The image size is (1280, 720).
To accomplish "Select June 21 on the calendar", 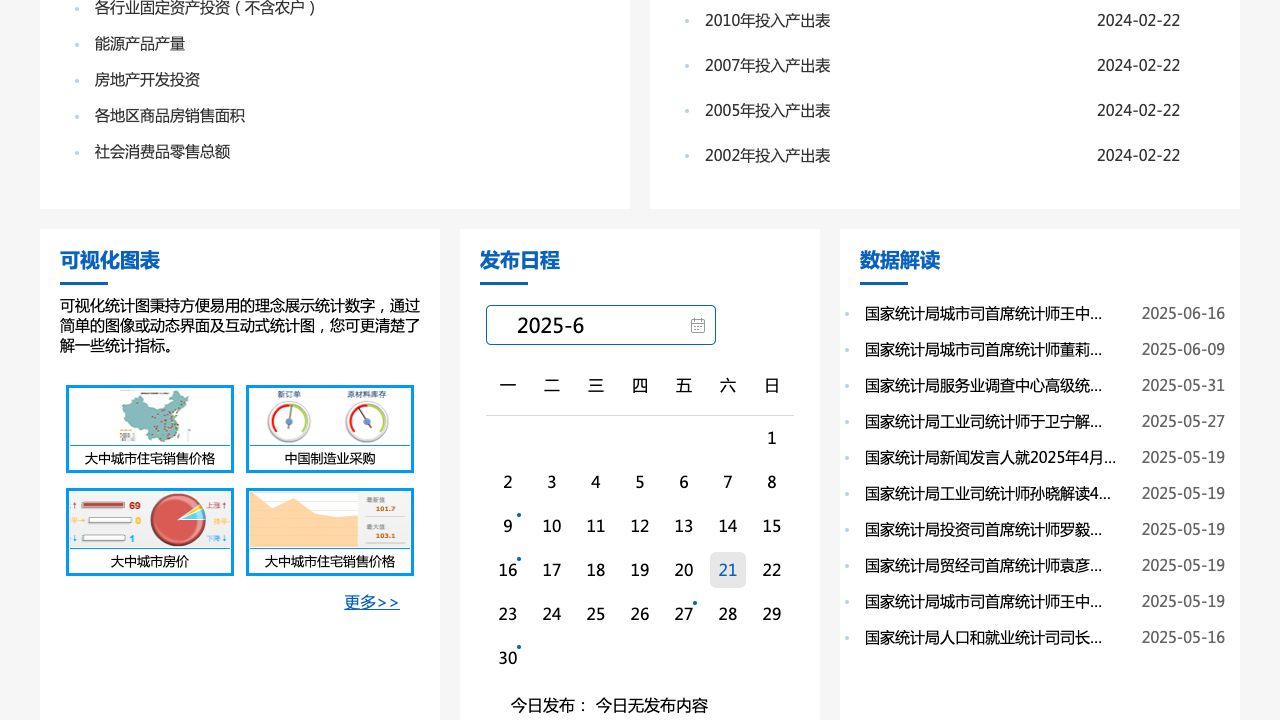I will (728, 570).
